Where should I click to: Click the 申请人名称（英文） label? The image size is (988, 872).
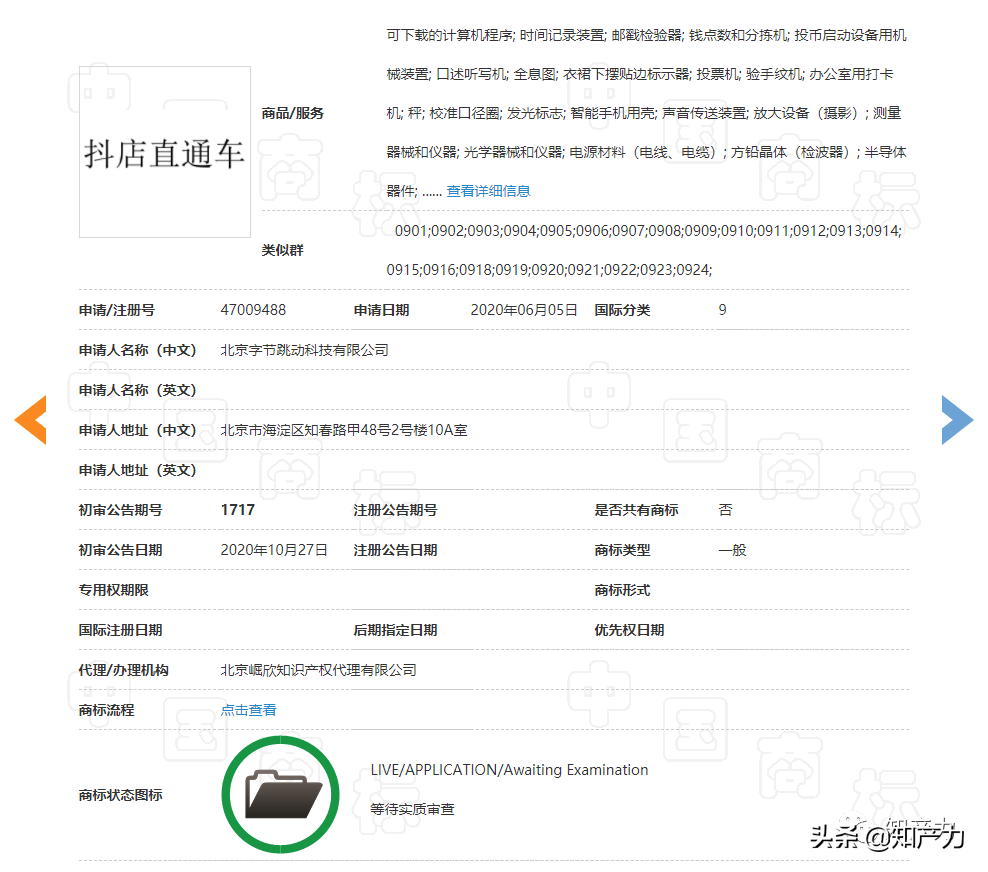tap(137, 390)
